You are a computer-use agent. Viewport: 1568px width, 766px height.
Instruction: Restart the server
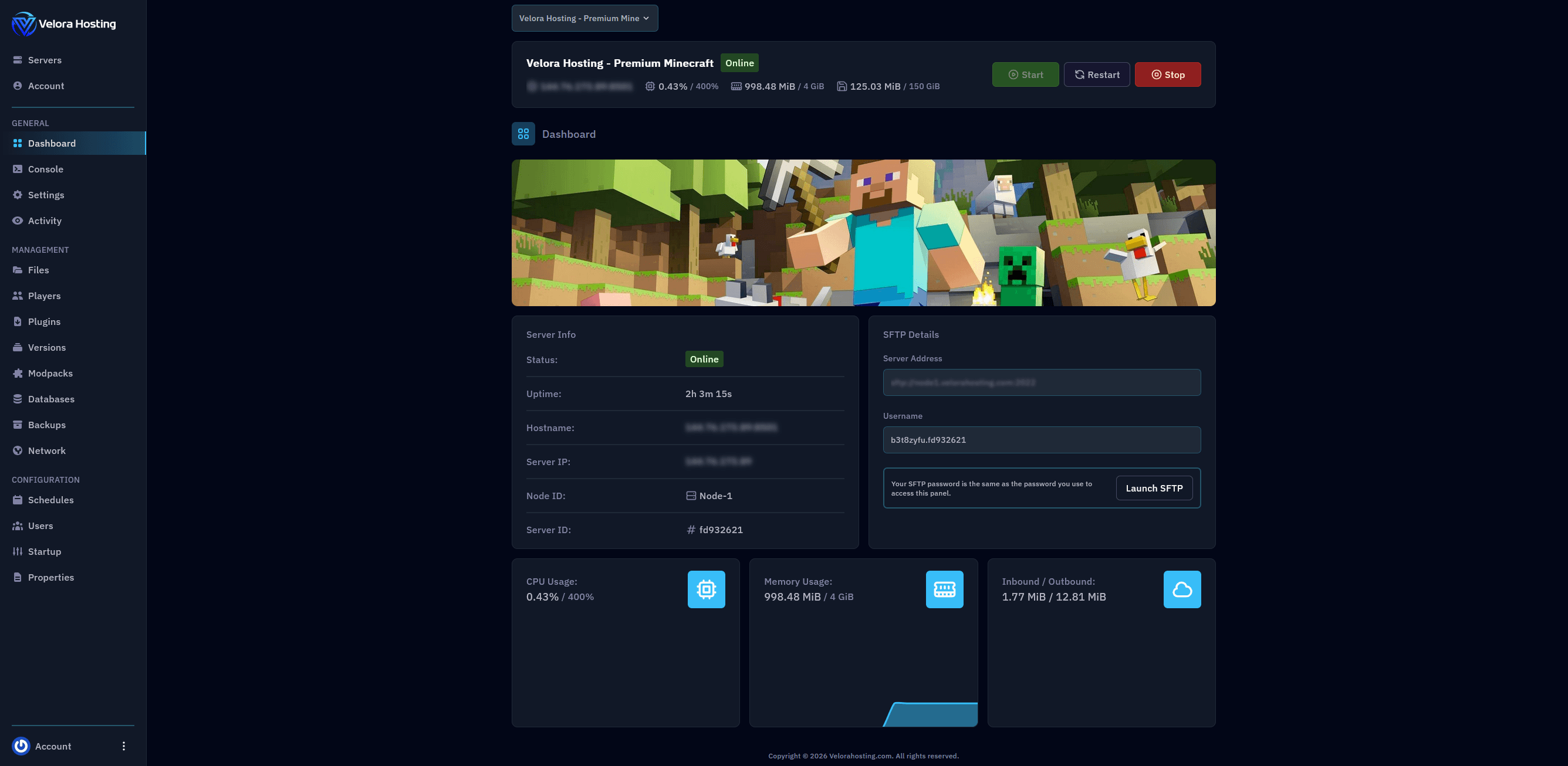(1096, 74)
